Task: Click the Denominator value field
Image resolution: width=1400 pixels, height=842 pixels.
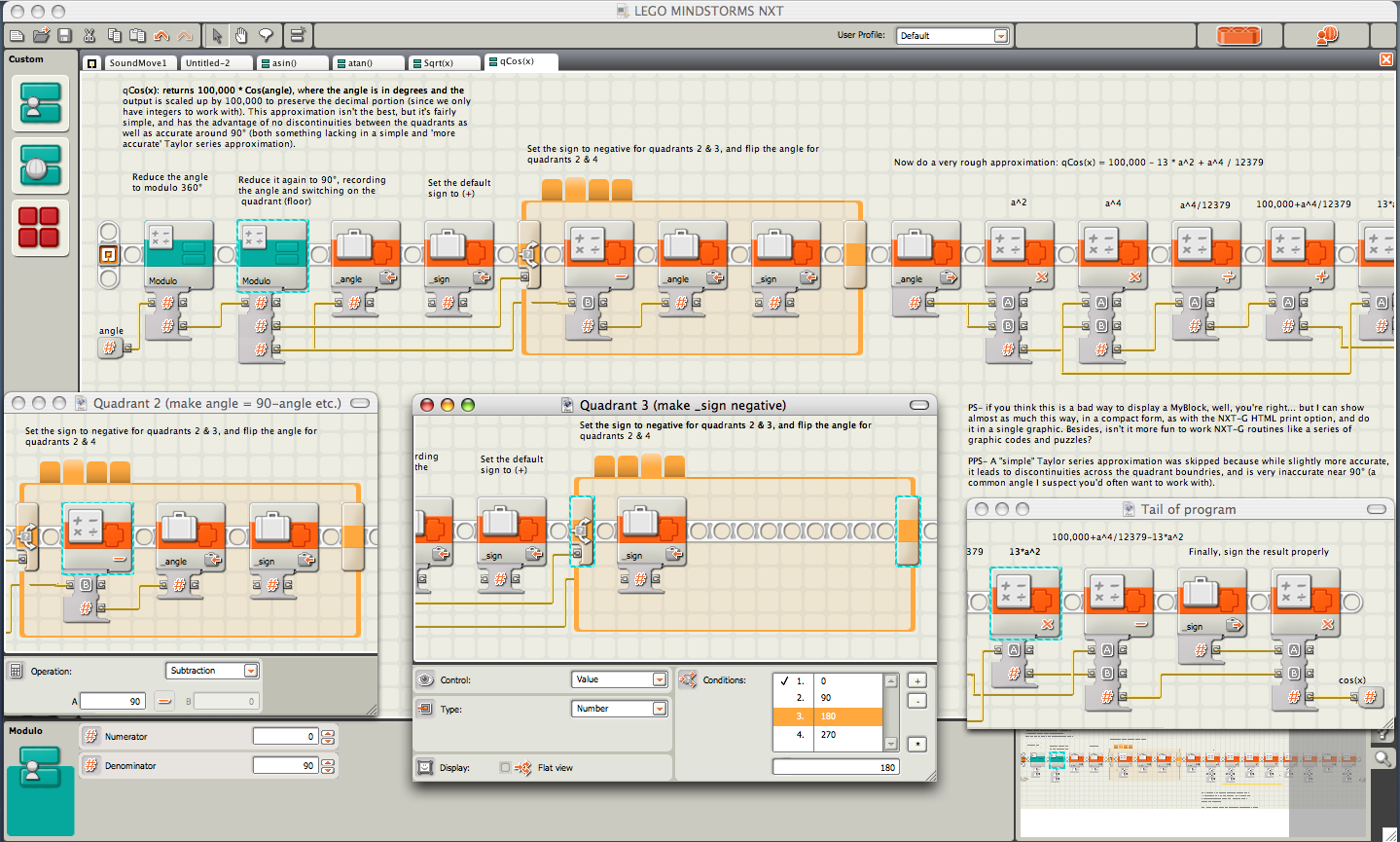Action: coord(285,766)
